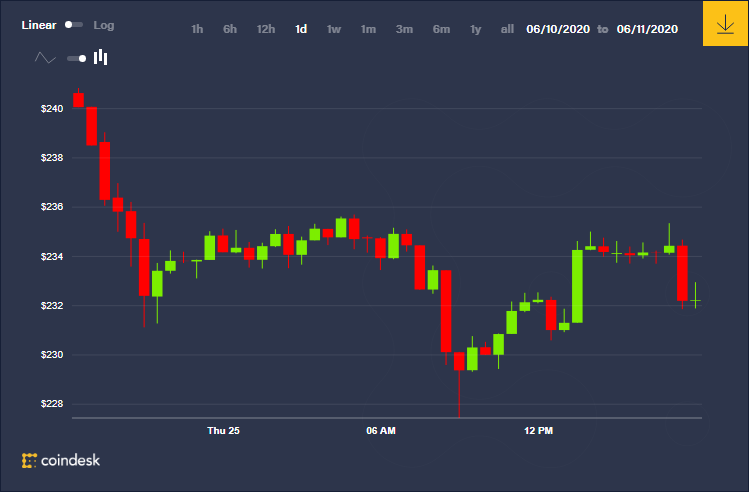Image resolution: width=749 pixels, height=492 pixels.
Task: Set time range to 6m
Action: pos(441,29)
